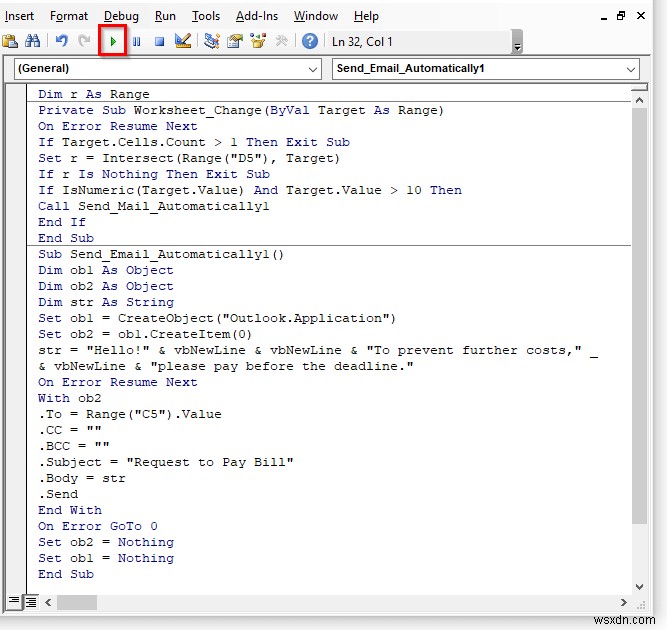Click the '.Subject = "Request to Pay Bill"' line
The height and width of the screenshot is (630, 667).
pos(166,462)
